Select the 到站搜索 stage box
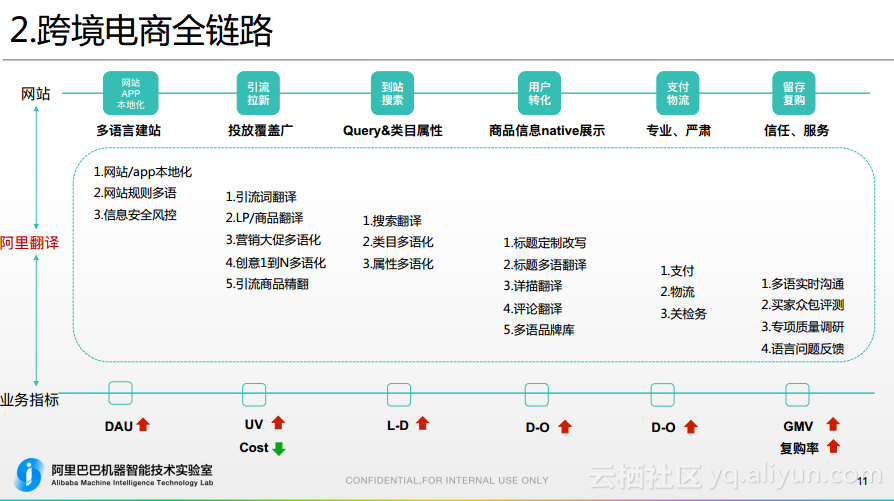 [x=392, y=93]
